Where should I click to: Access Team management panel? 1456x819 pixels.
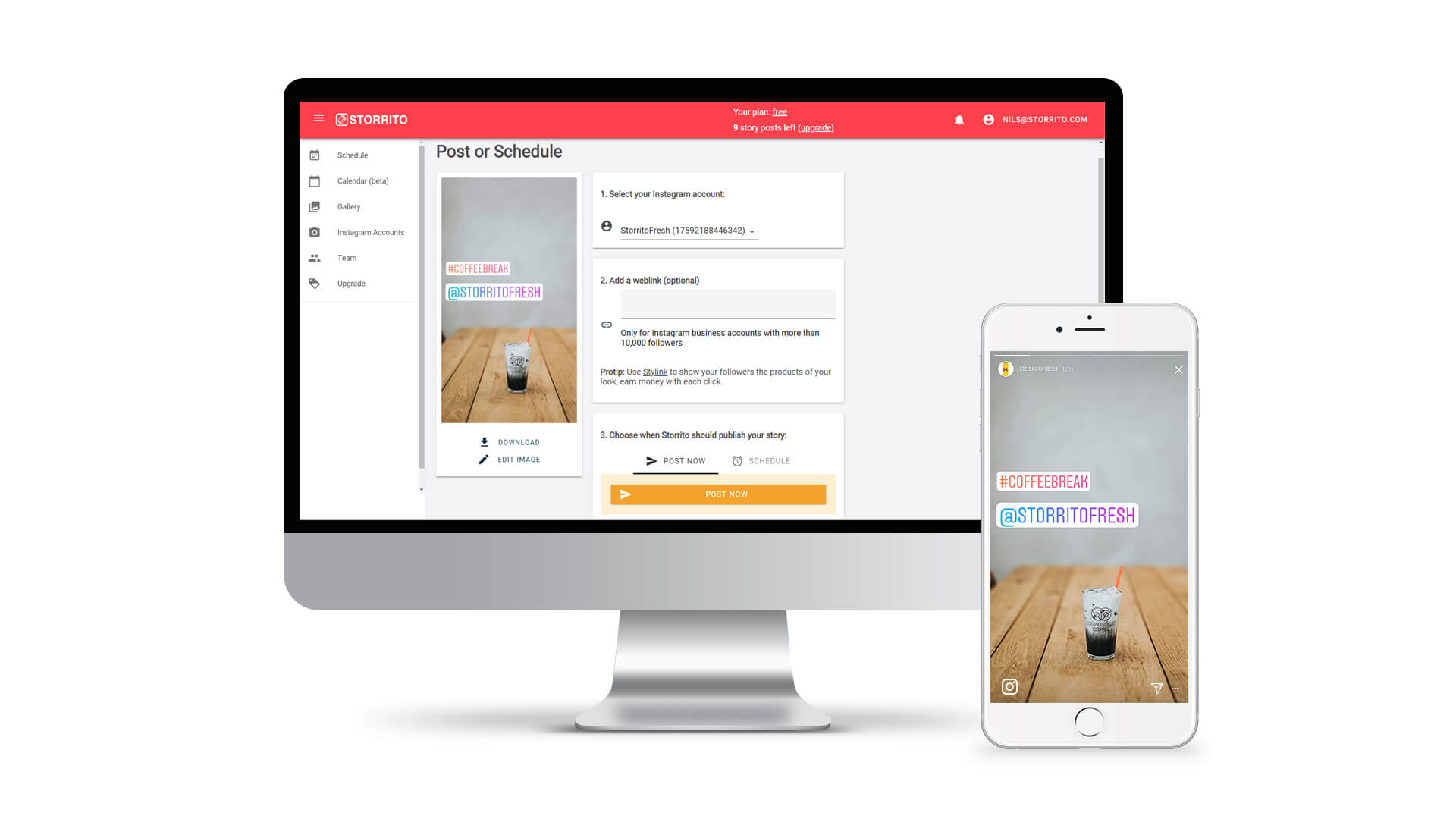click(x=347, y=258)
